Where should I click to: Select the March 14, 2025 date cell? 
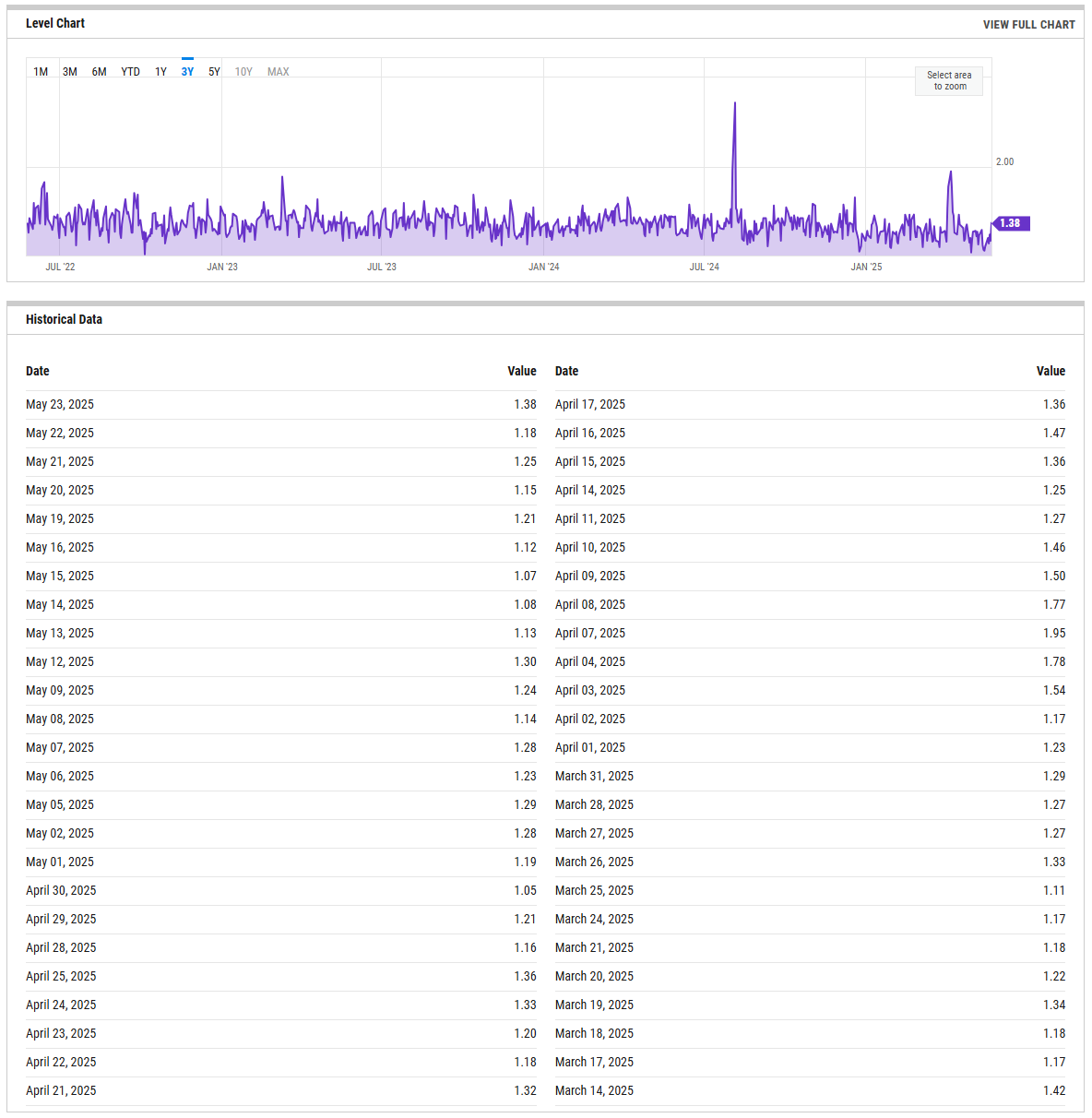[x=595, y=1090]
